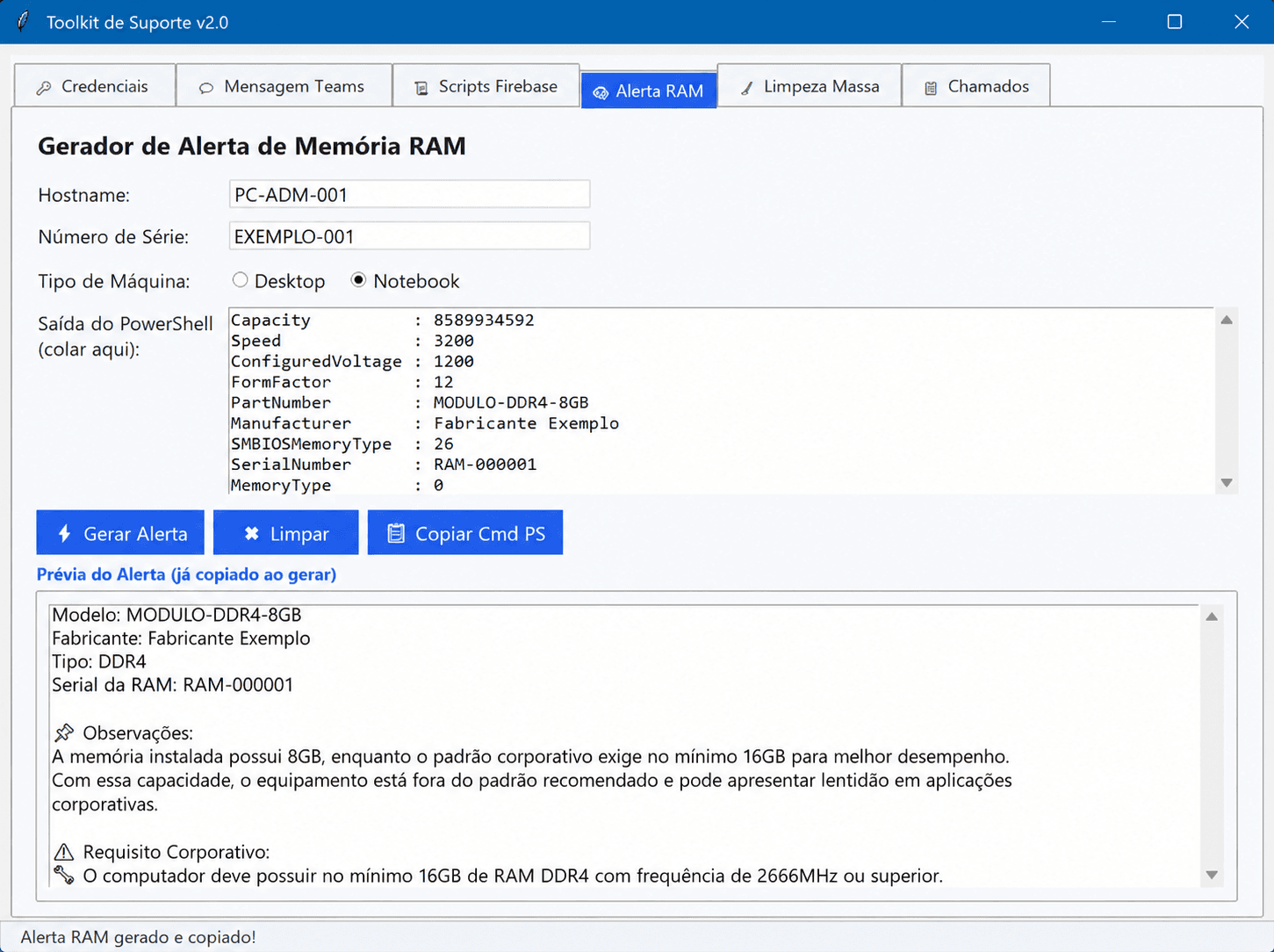The image size is (1274, 952).
Task: Click the 'Serial da RAM: RAM-000001' line
Action: 173,685
